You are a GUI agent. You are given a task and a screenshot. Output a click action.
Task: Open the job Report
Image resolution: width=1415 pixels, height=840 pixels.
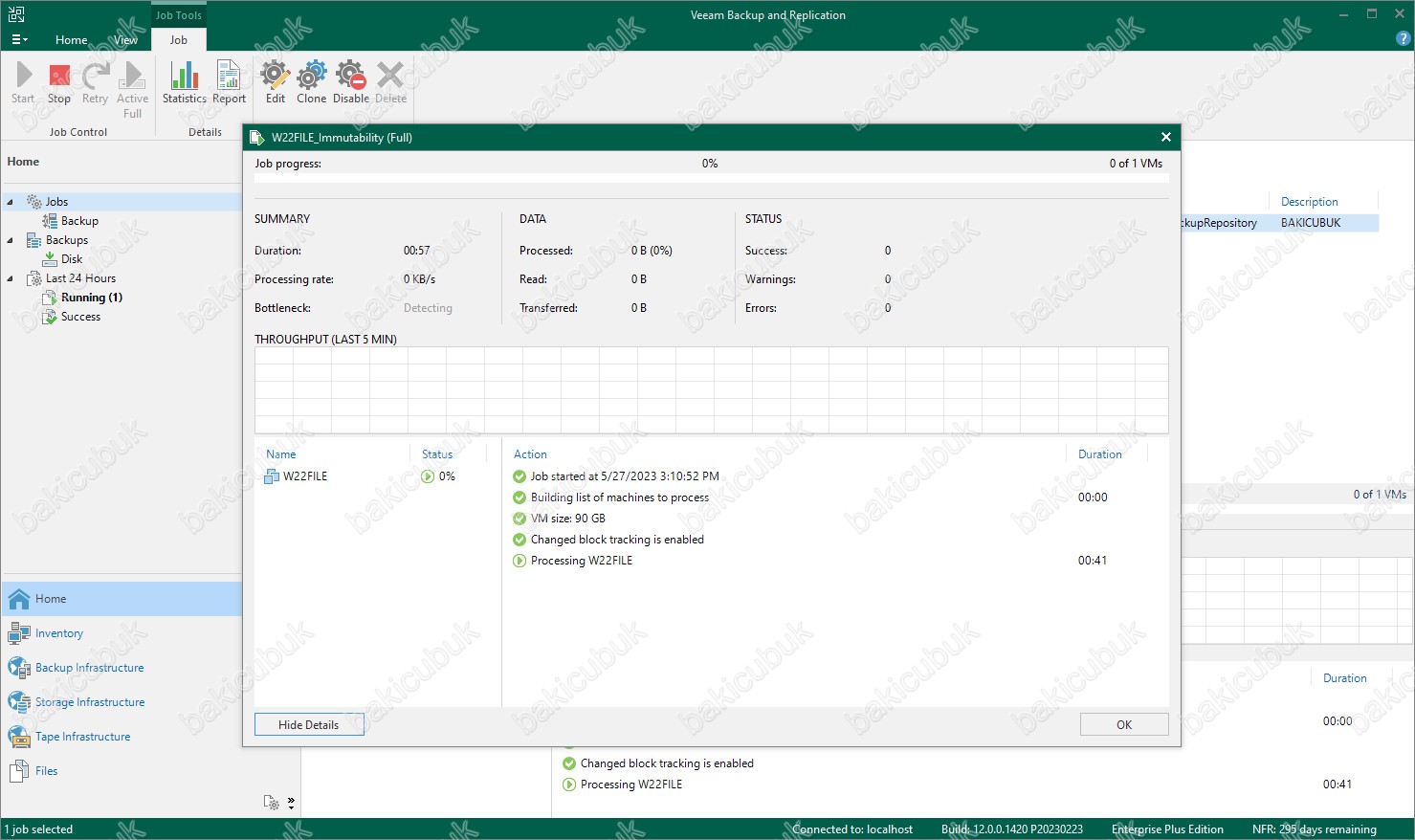[x=229, y=83]
